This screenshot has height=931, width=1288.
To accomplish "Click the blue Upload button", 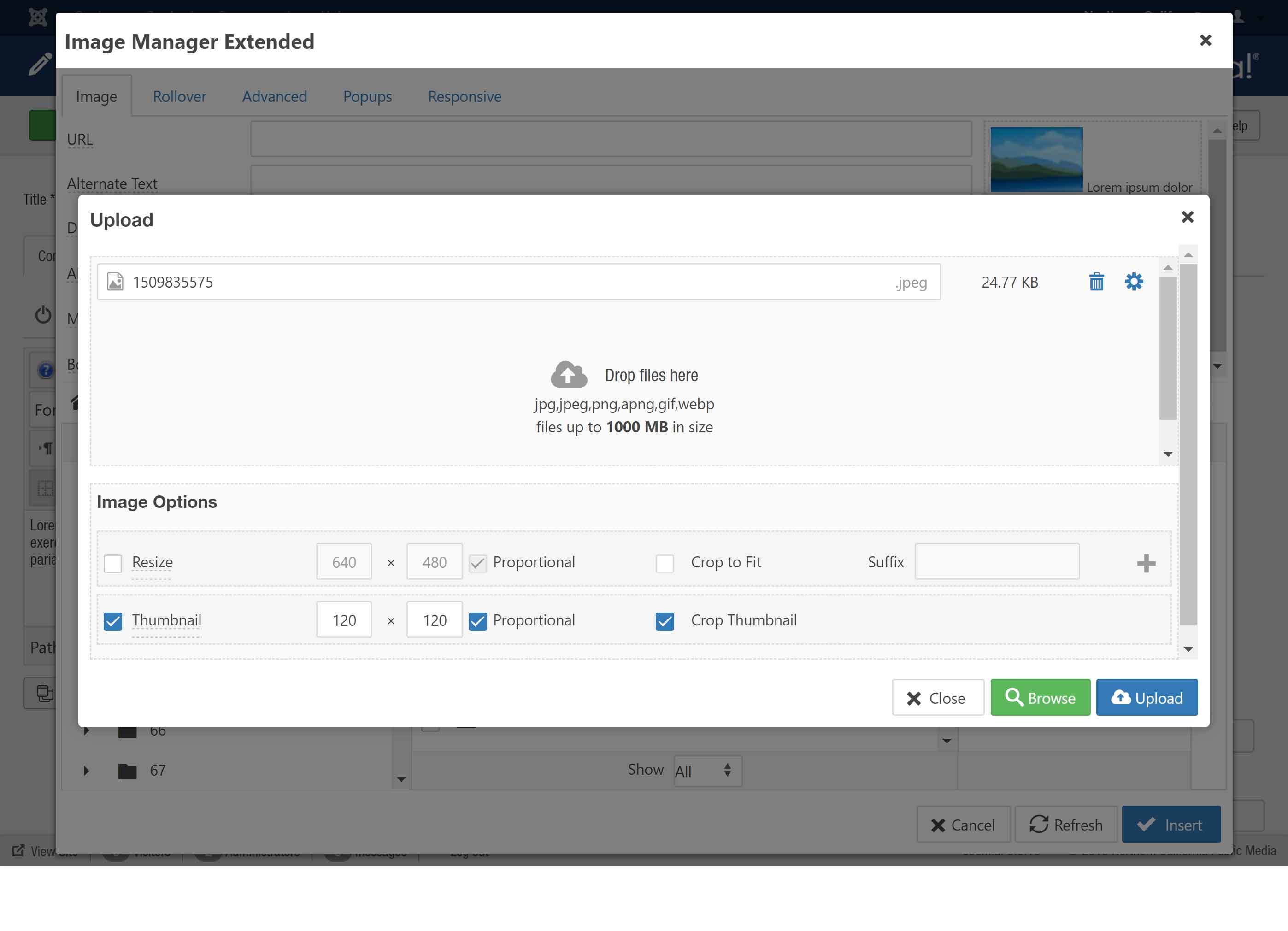I will point(1146,697).
